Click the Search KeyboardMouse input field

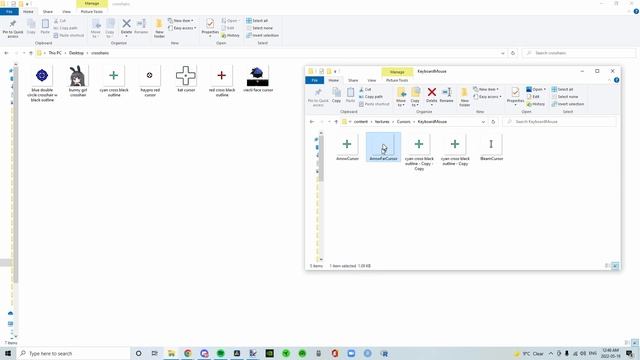(560, 122)
